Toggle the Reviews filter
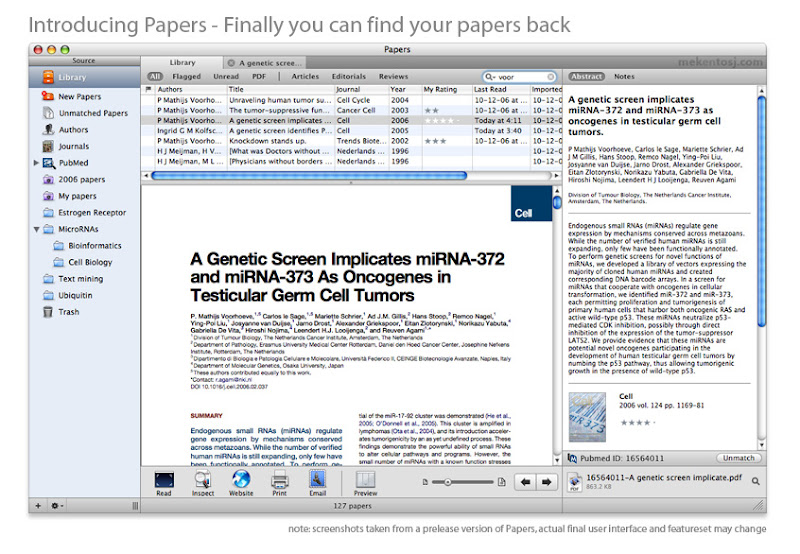 (393, 77)
